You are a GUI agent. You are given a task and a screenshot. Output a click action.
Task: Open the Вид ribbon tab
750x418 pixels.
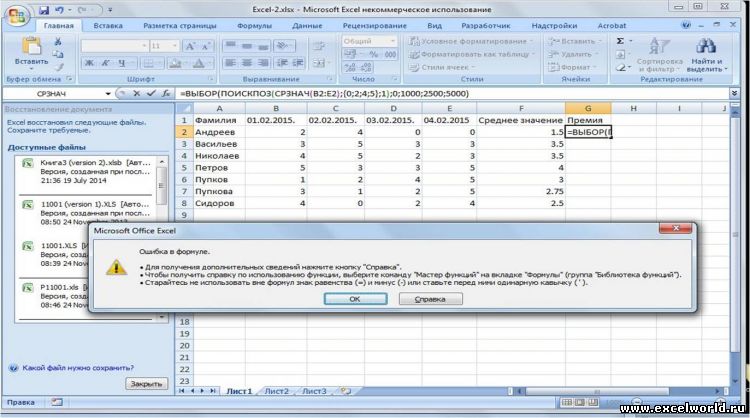[434, 26]
